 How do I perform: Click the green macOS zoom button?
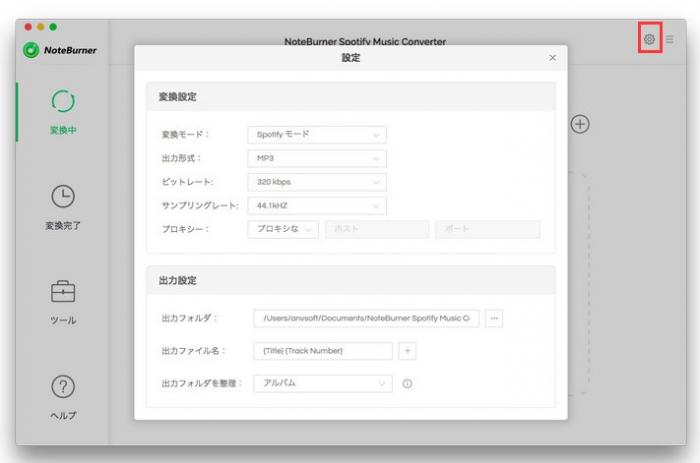pos(53,27)
